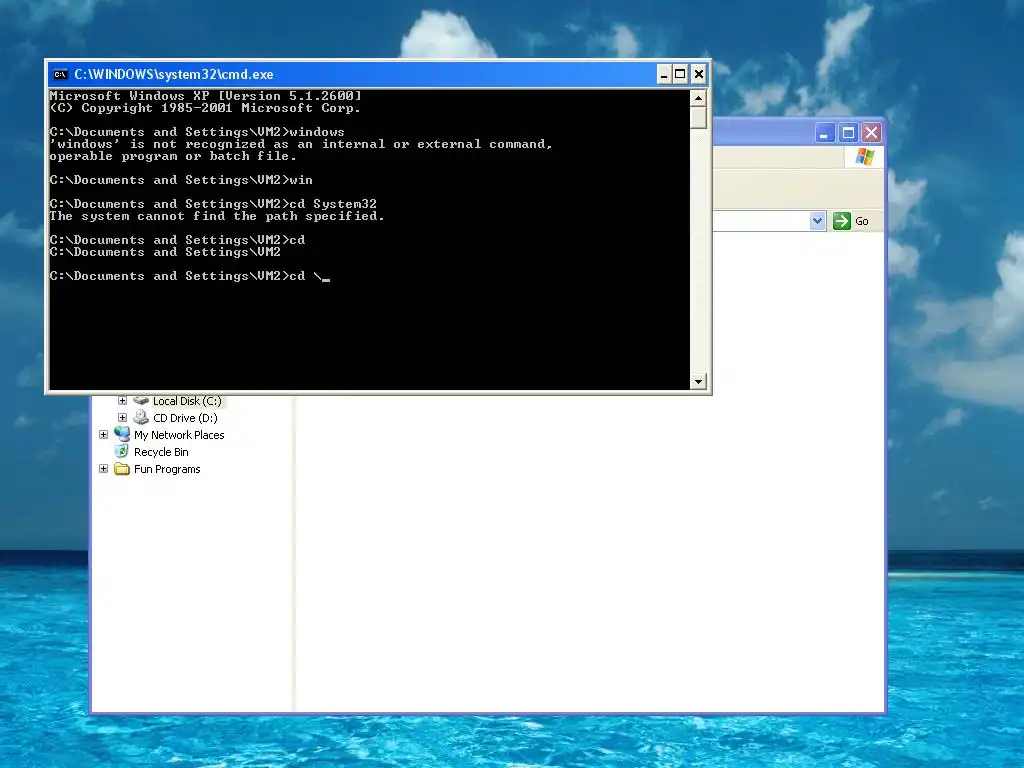Click the CD Drive disc icon
The width and height of the screenshot is (1024, 768).
coord(140,417)
